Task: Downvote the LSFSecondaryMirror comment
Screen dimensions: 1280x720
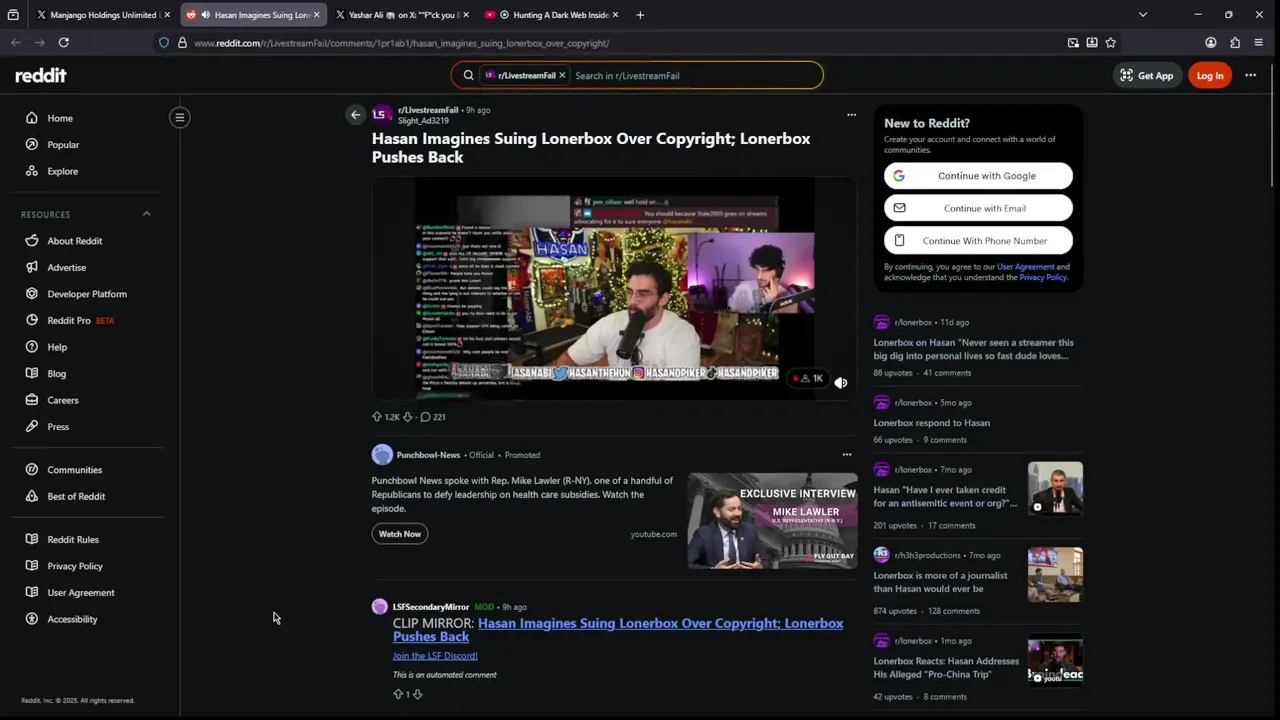Action: coord(417,694)
